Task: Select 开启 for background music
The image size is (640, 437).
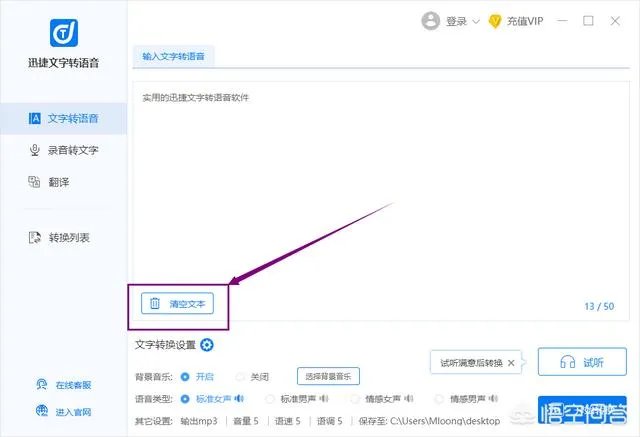Action: [x=185, y=377]
